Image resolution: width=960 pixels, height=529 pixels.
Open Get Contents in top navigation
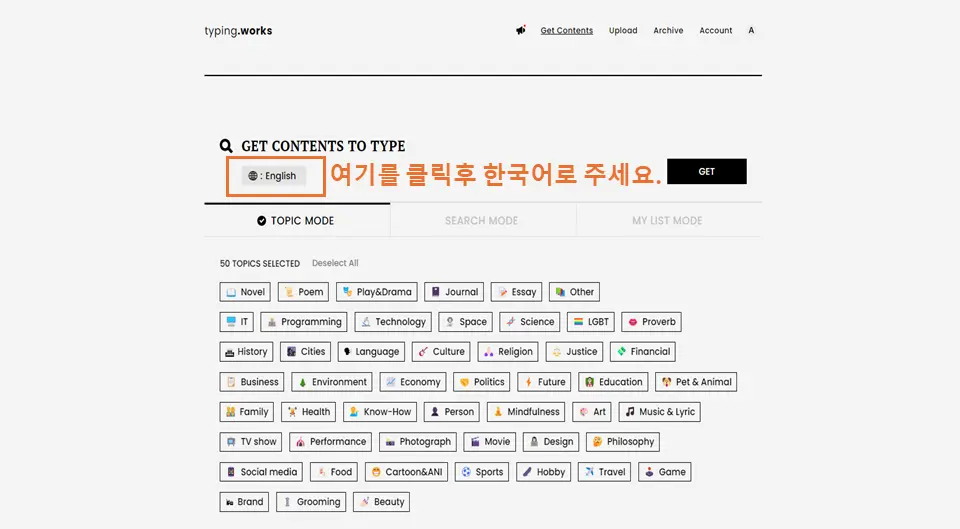click(566, 31)
